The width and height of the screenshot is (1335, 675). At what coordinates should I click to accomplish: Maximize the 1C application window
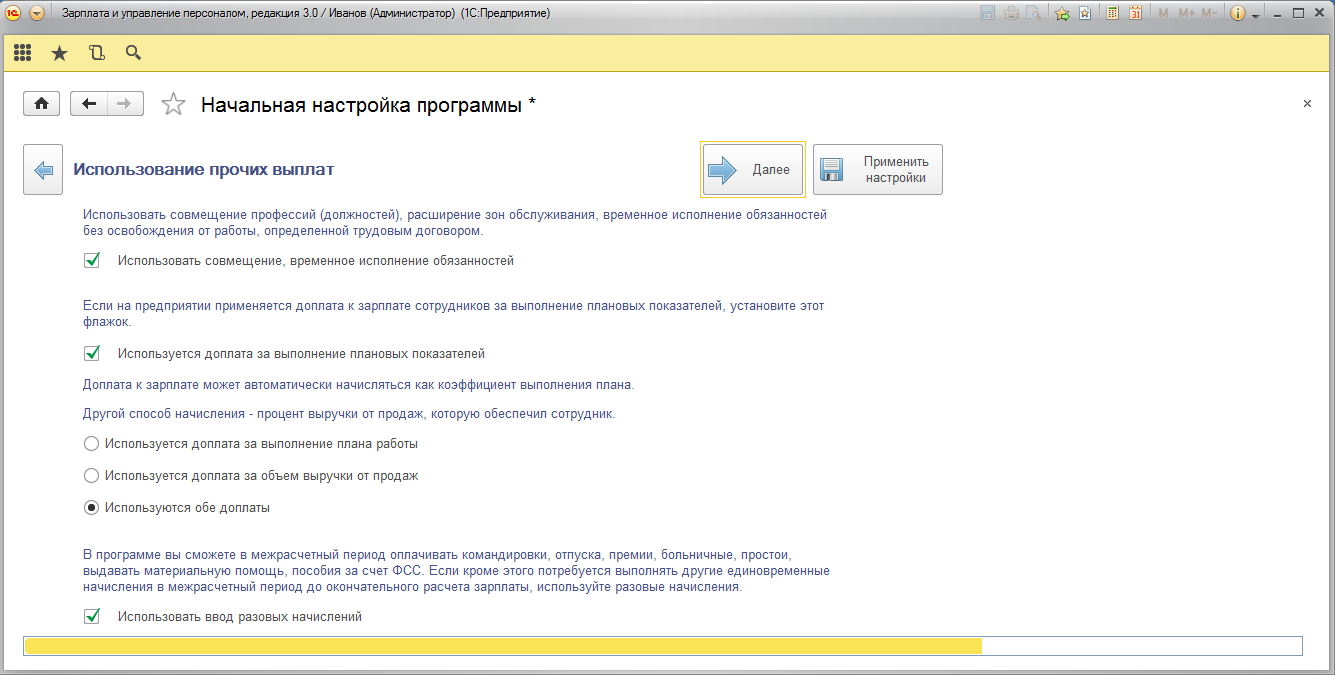tap(1299, 13)
